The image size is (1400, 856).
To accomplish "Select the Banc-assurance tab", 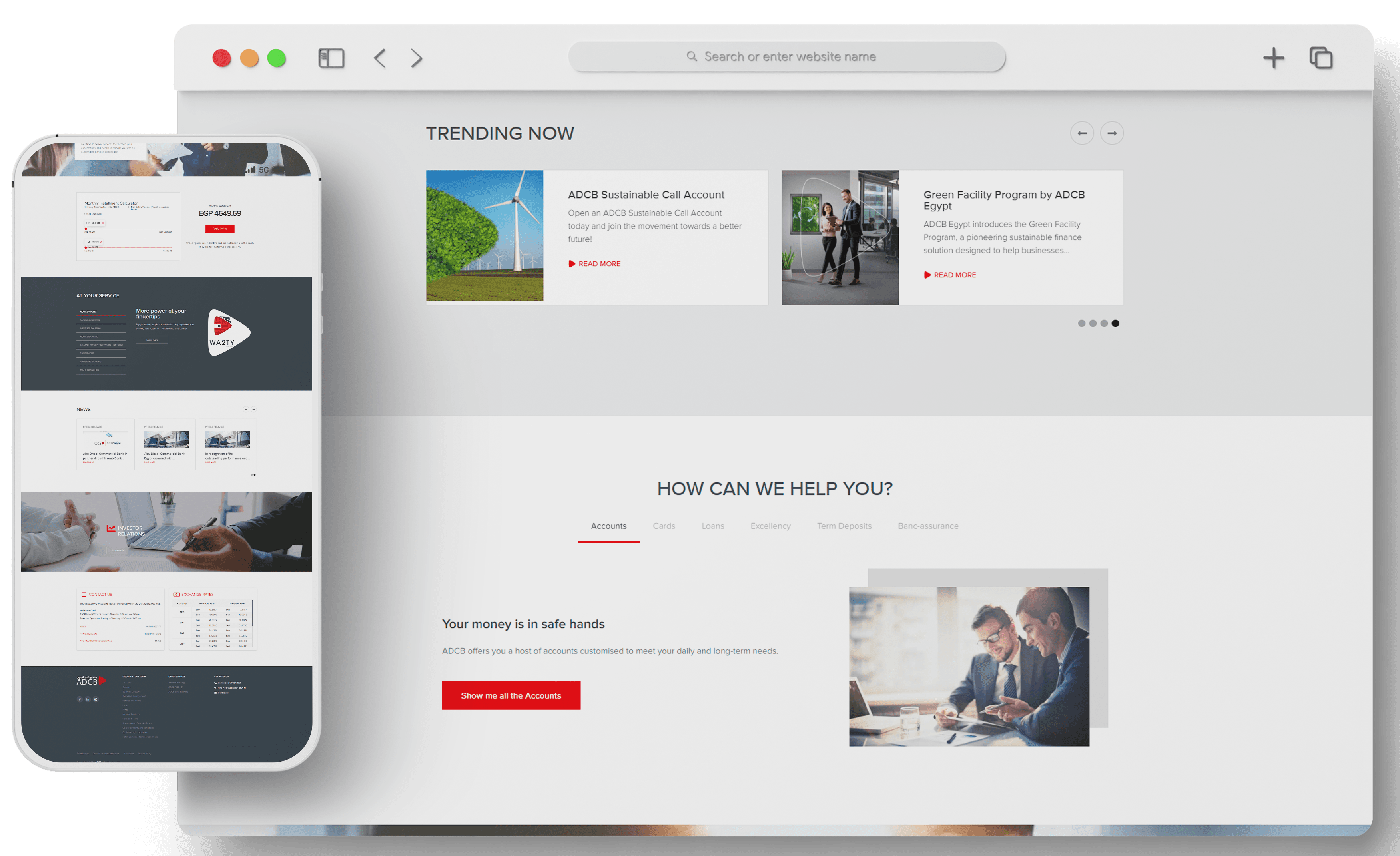I will pos(928,526).
